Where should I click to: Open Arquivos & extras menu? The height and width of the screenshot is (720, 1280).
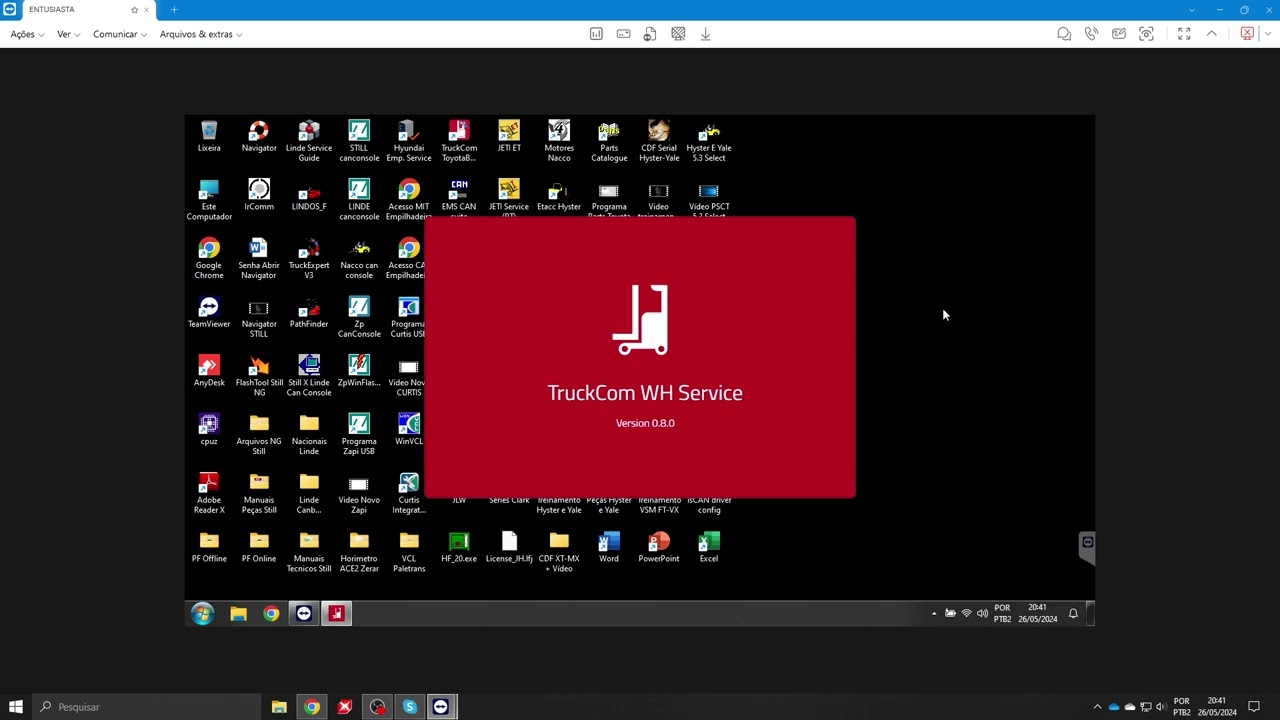point(201,34)
